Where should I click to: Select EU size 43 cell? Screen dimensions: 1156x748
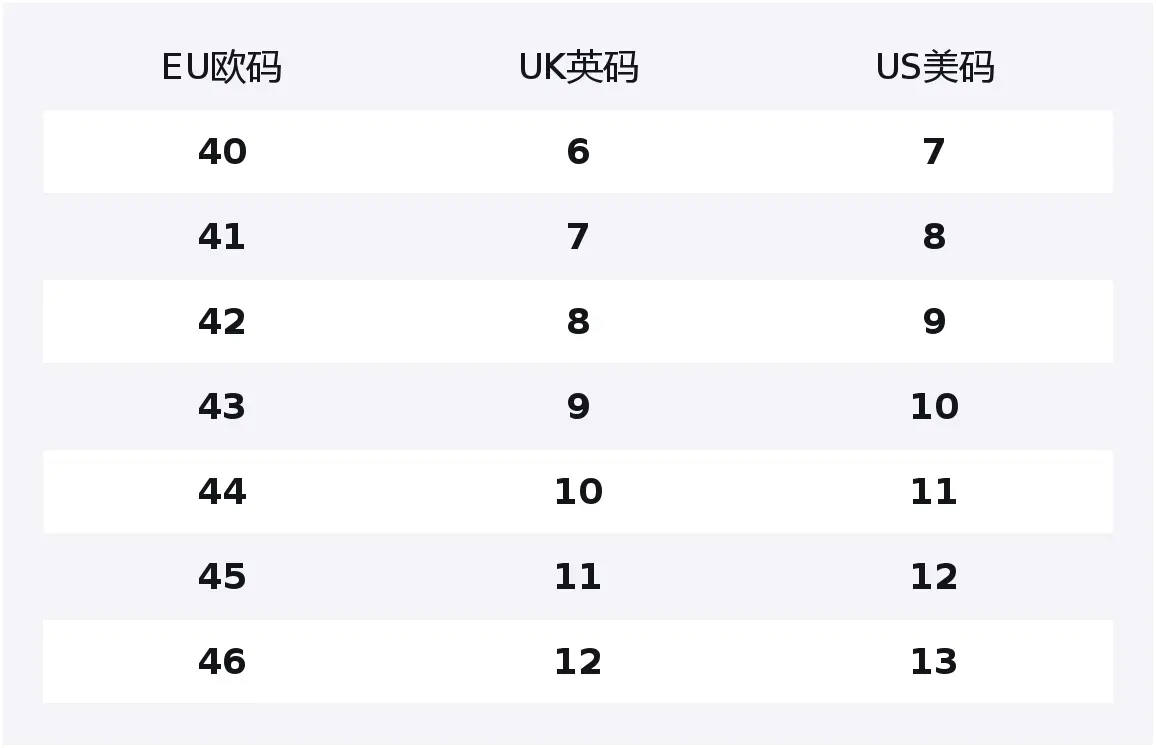click(222, 407)
